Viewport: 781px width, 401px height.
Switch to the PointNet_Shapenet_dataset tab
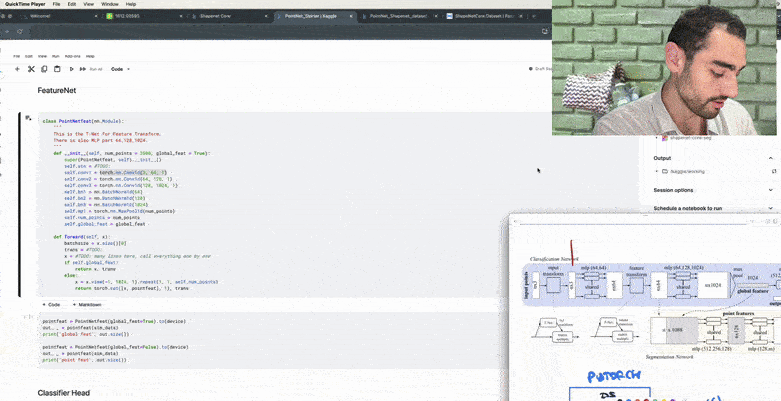(400, 16)
